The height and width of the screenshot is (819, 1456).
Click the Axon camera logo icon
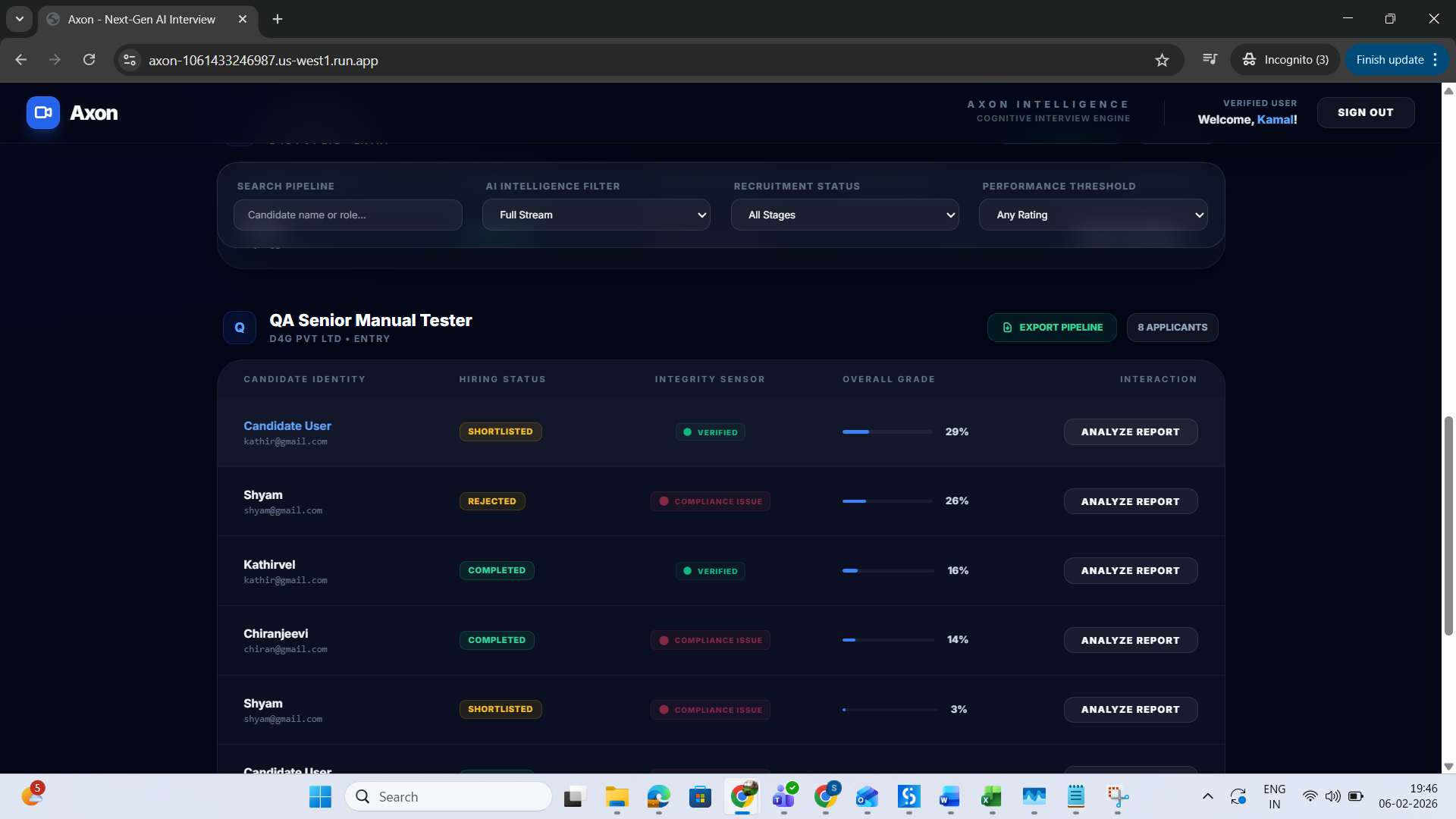(x=42, y=113)
